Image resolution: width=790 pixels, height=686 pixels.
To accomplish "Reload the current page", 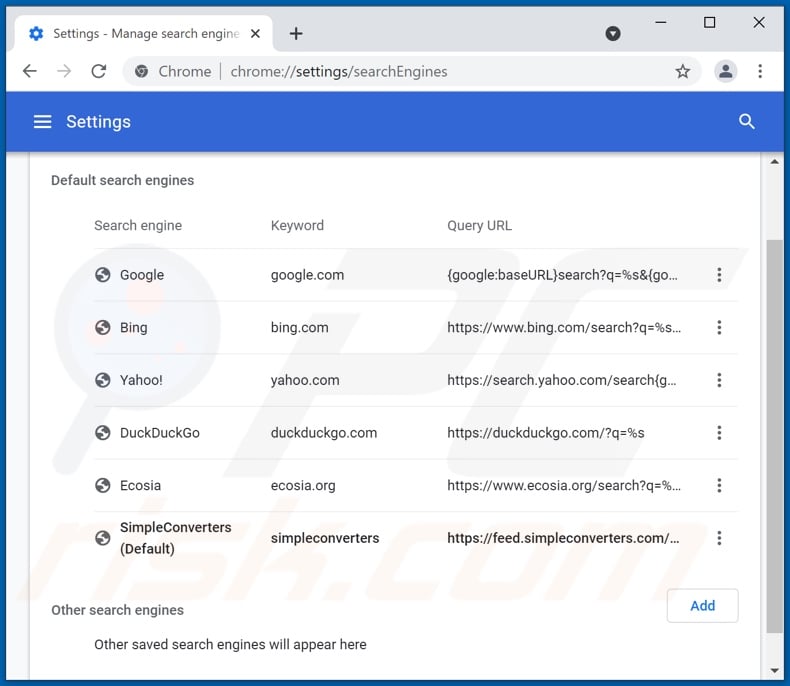I will (x=99, y=72).
